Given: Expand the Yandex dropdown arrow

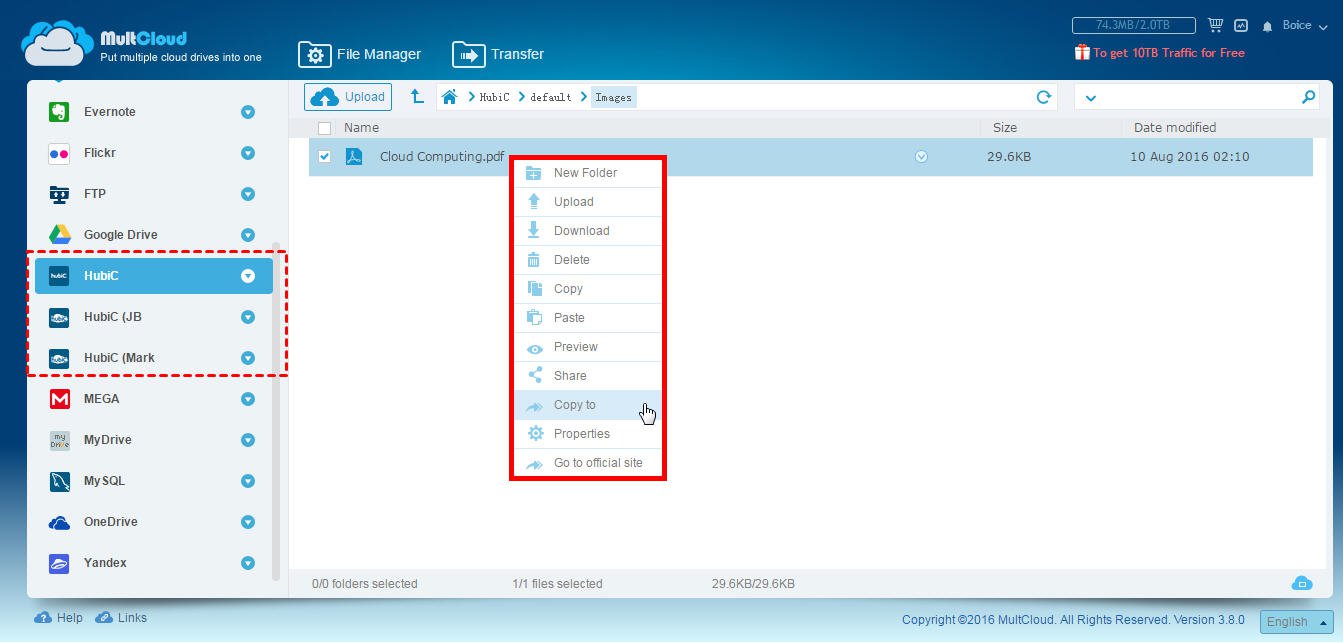Looking at the screenshot, I should 248,563.
